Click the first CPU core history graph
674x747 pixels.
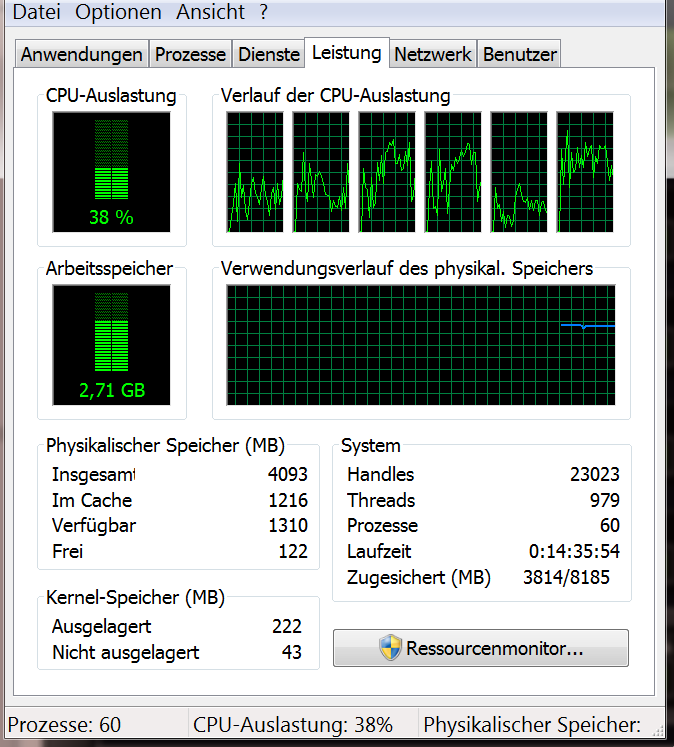255,172
